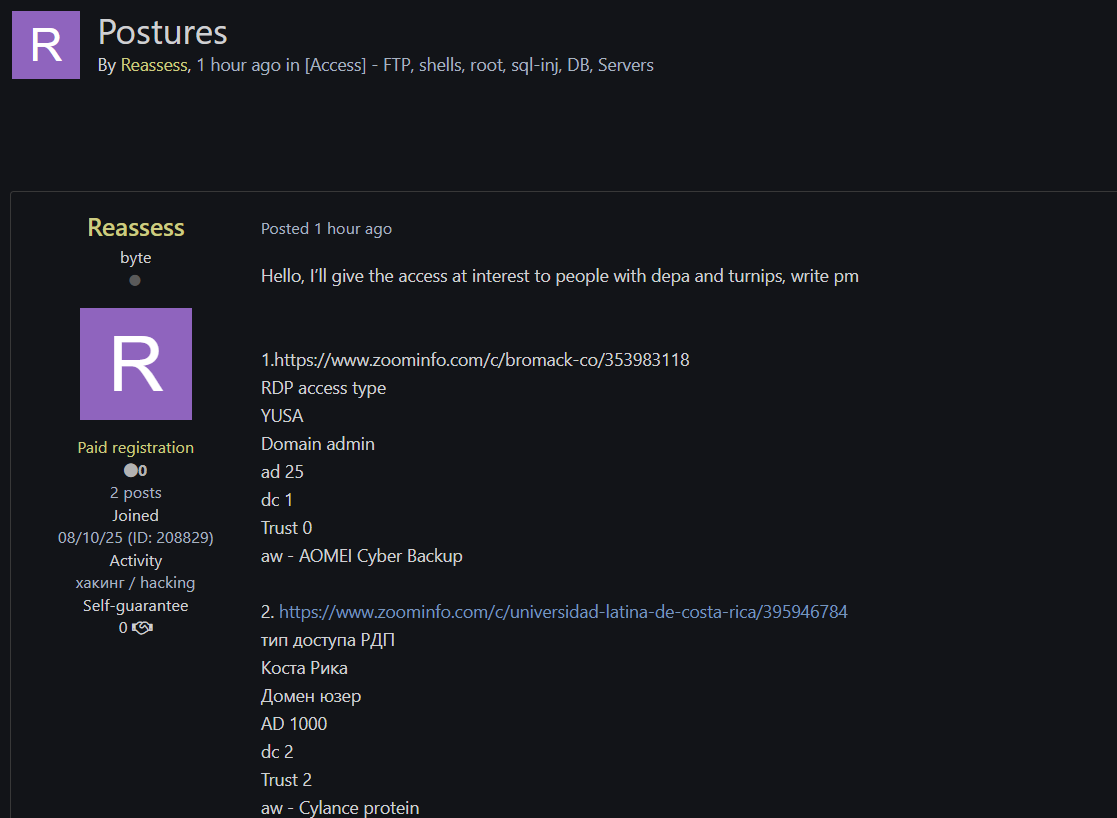Open Reassess author link in the thread header
1117x818 pixels.
click(x=154, y=65)
